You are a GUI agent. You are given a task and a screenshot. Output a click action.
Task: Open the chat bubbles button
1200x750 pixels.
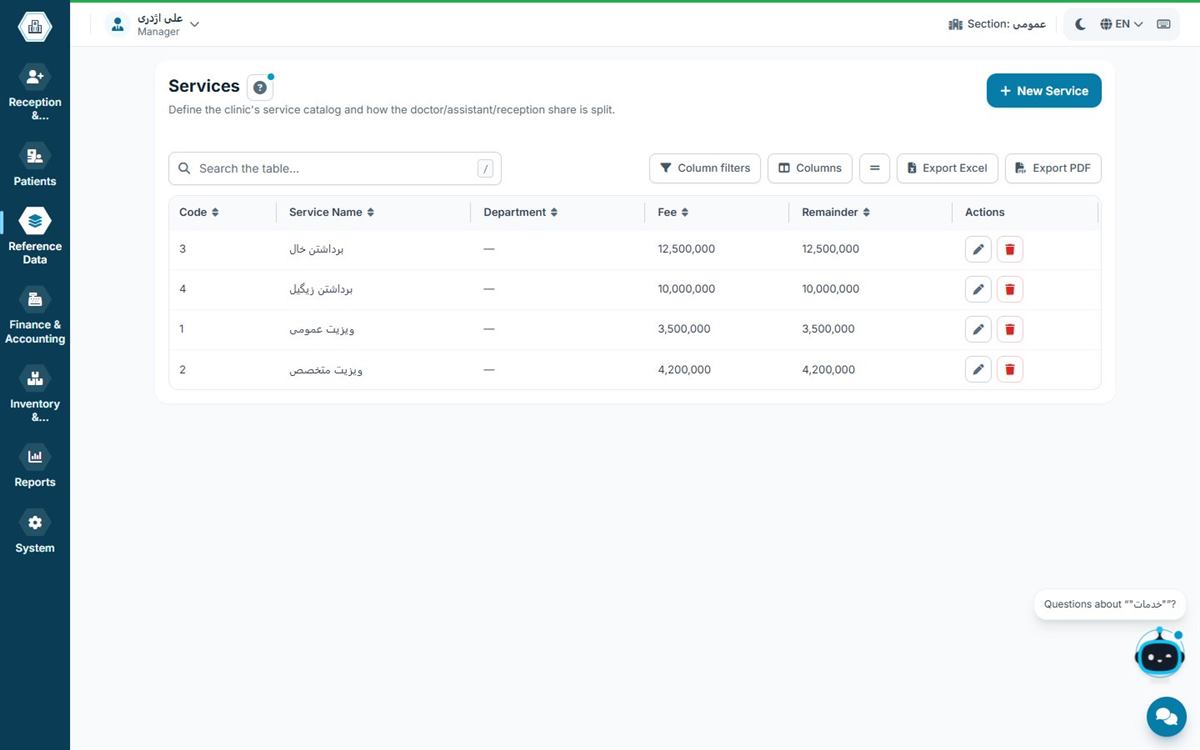1166,716
